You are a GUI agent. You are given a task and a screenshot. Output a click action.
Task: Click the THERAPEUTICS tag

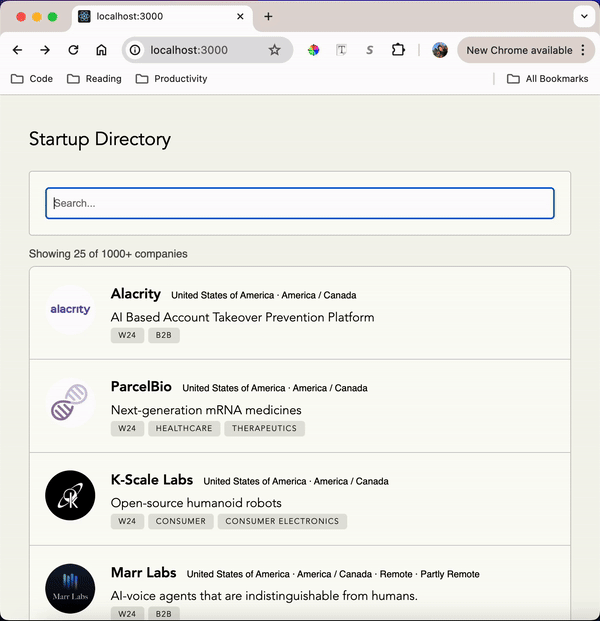[x=264, y=429]
